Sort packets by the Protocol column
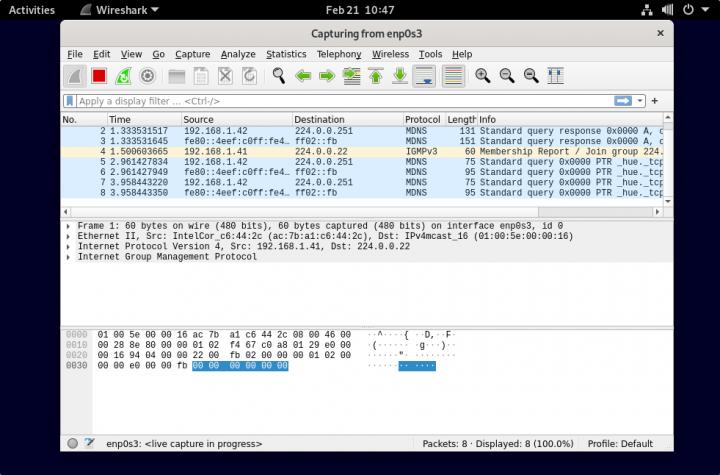 [423, 120]
